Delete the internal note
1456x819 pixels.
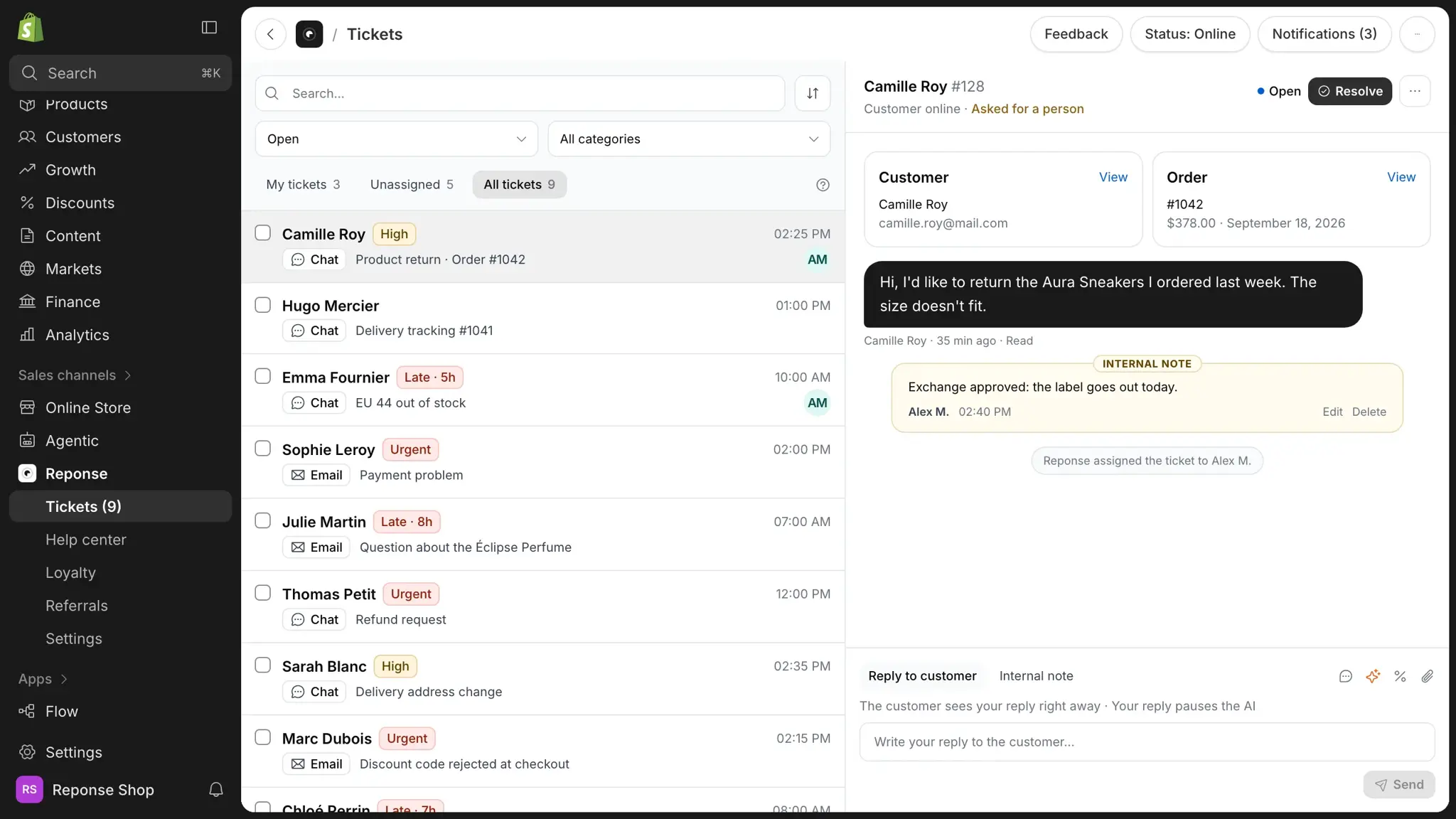click(x=1369, y=412)
